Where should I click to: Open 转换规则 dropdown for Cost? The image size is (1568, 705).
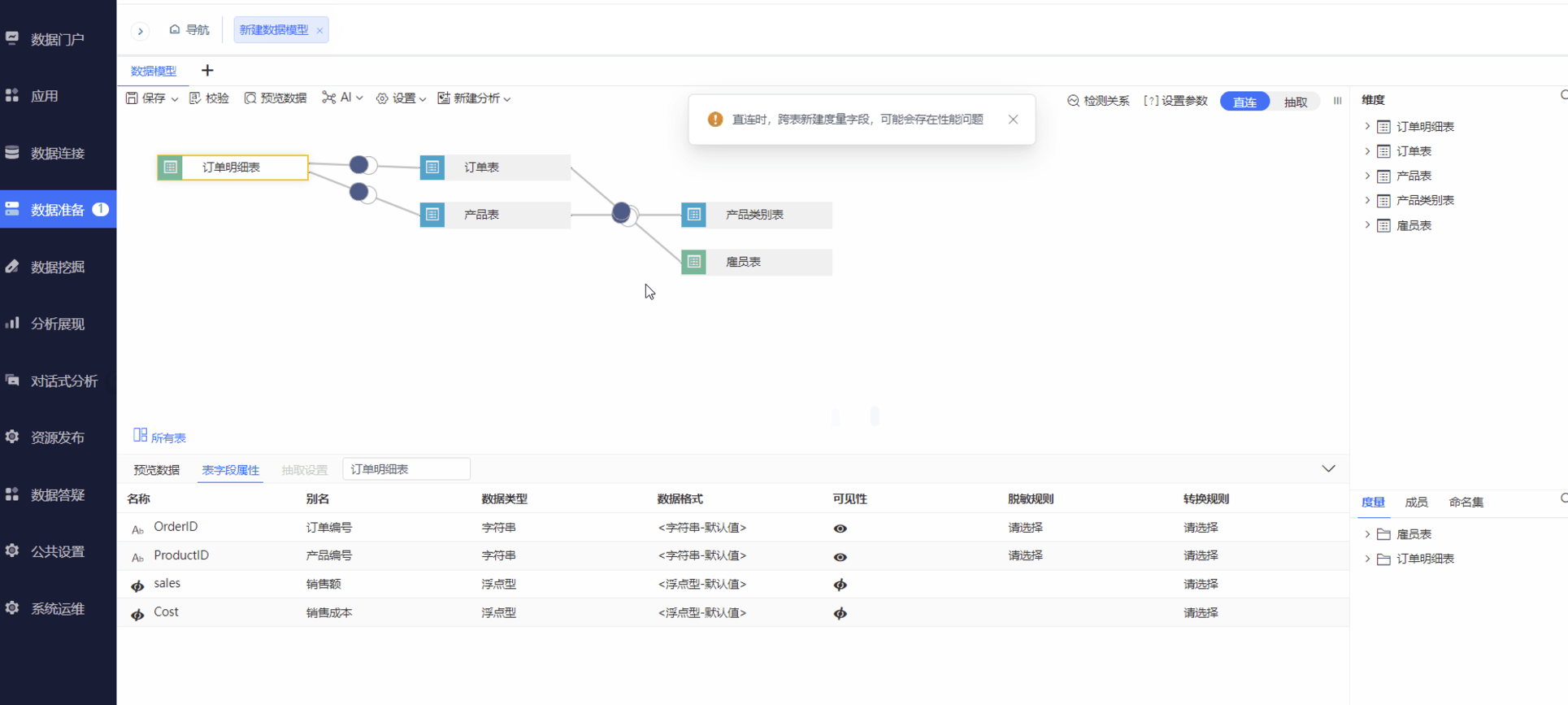[x=1201, y=612]
